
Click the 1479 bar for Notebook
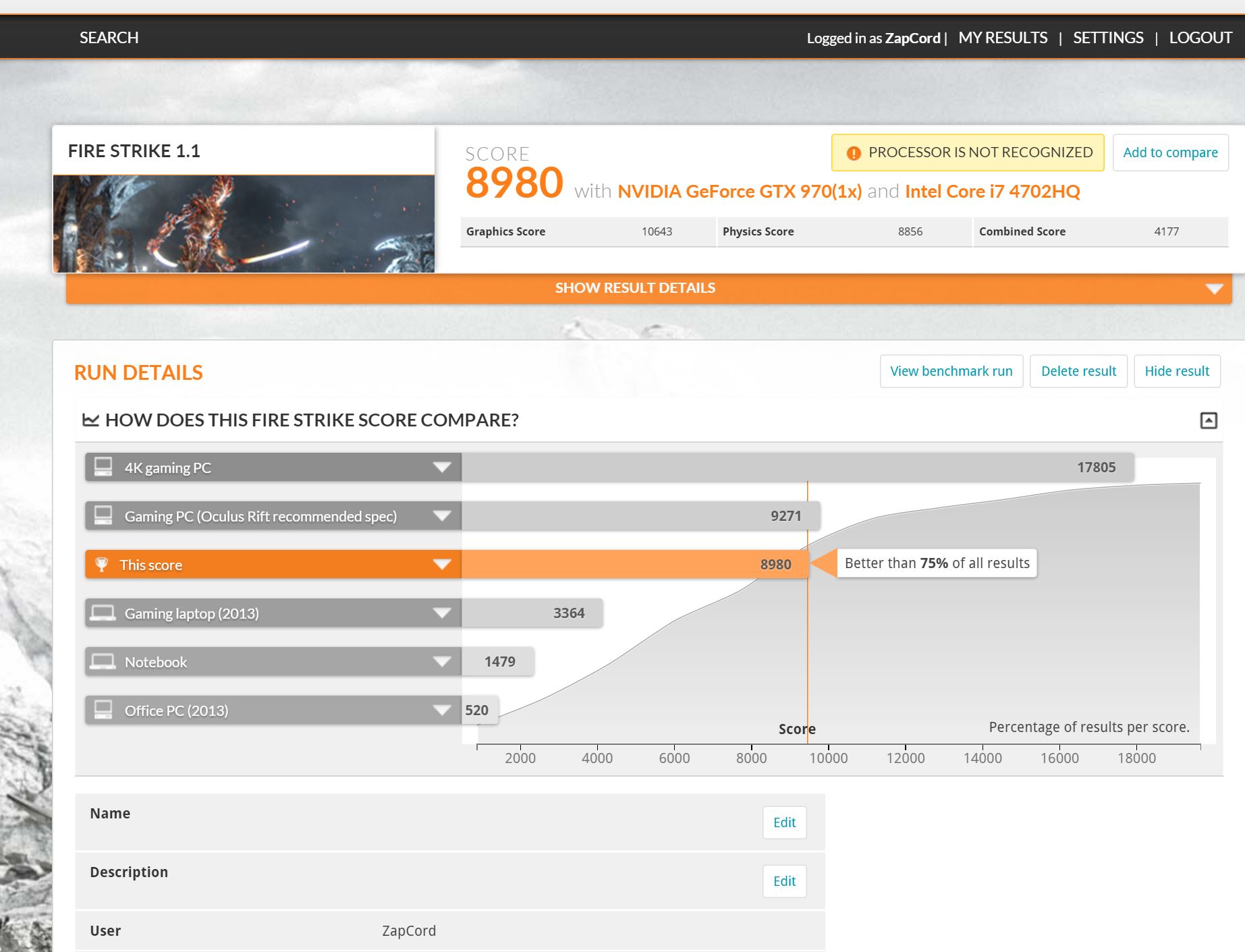click(x=497, y=661)
